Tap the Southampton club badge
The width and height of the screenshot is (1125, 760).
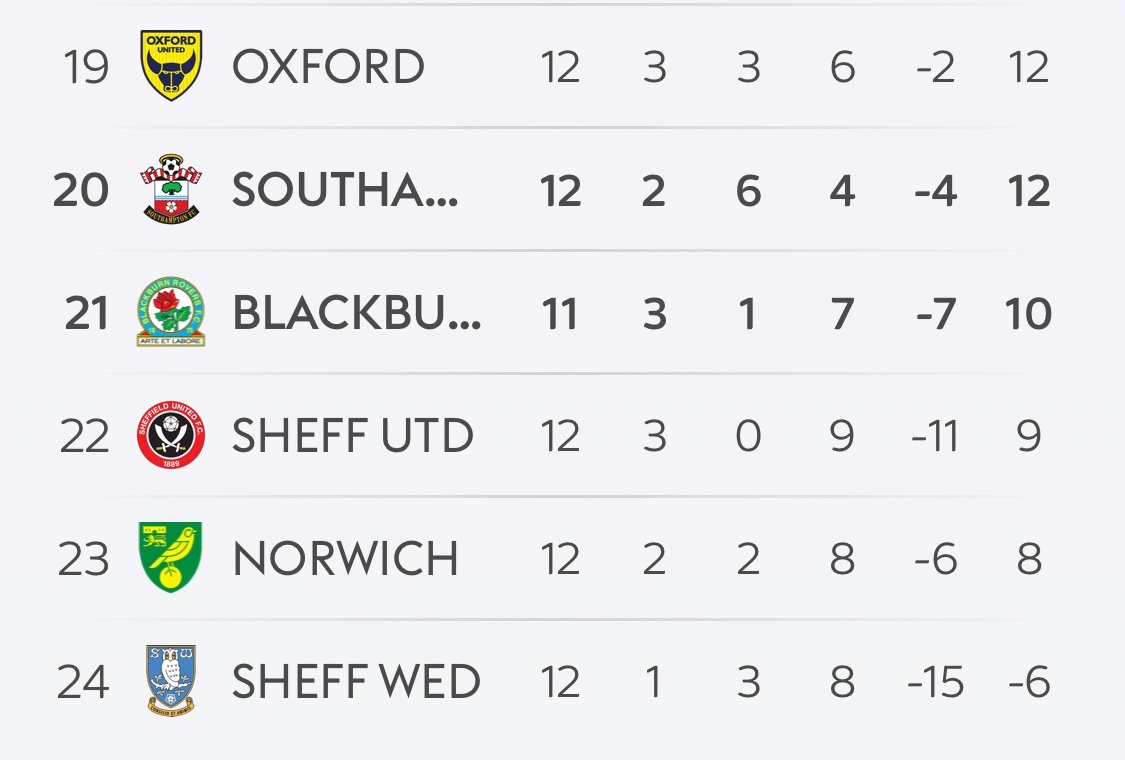pos(170,189)
